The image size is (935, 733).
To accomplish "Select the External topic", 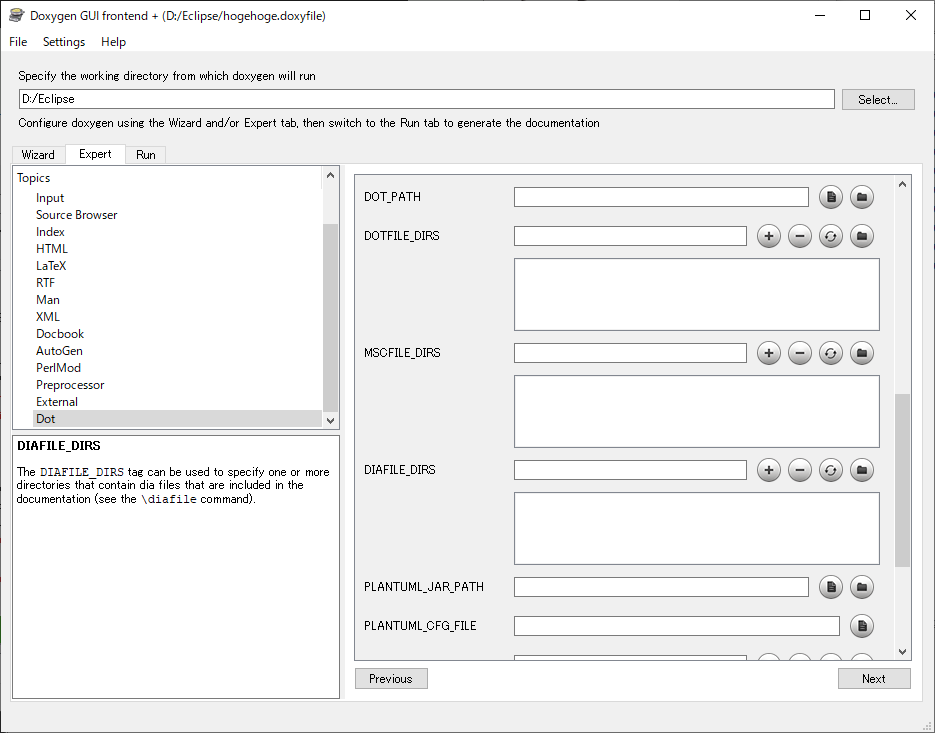I will coord(57,402).
